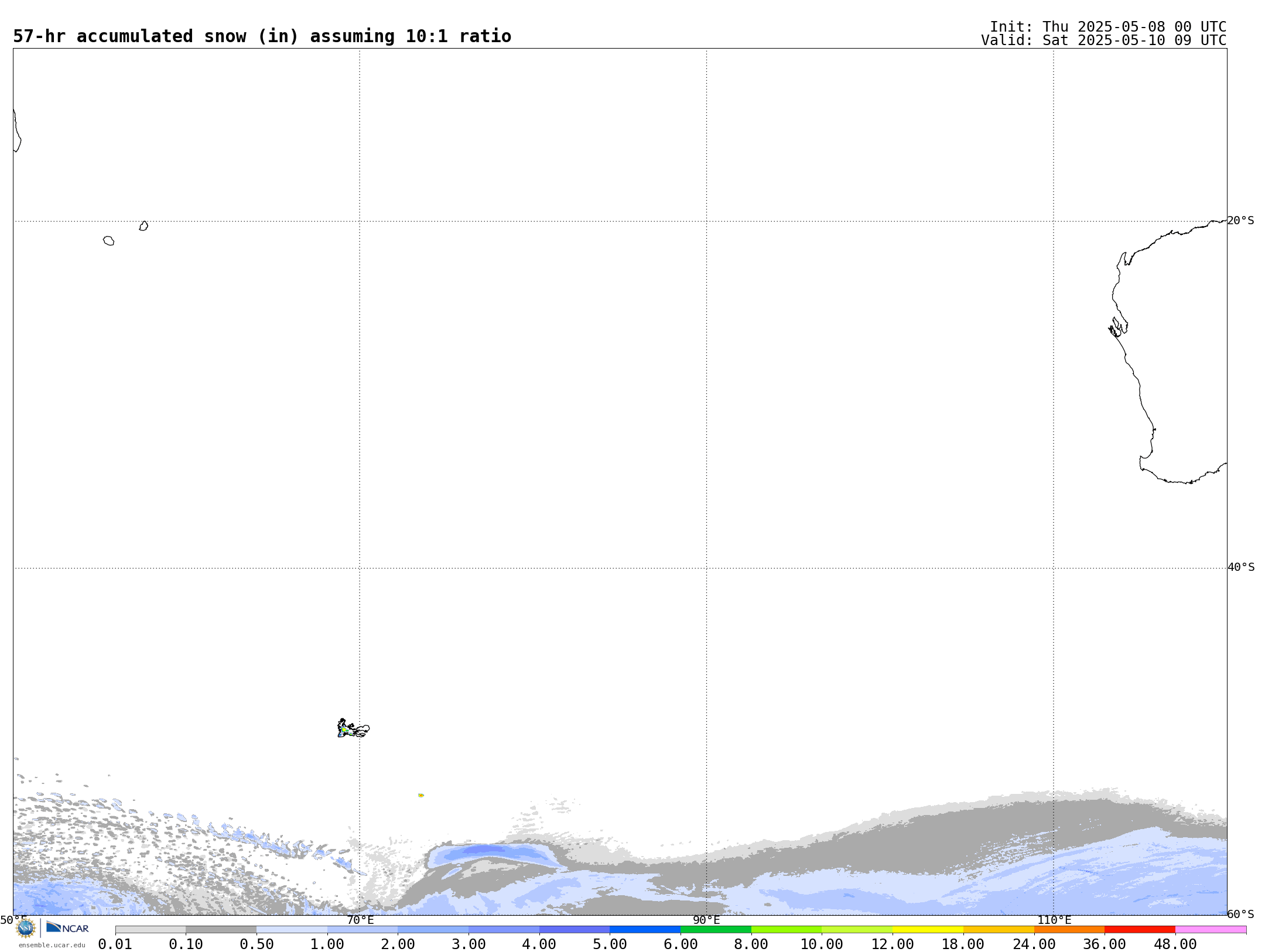1265x952 pixels.
Task: Select the 1.00 light blue legend swatch
Action: (x=363, y=930)
